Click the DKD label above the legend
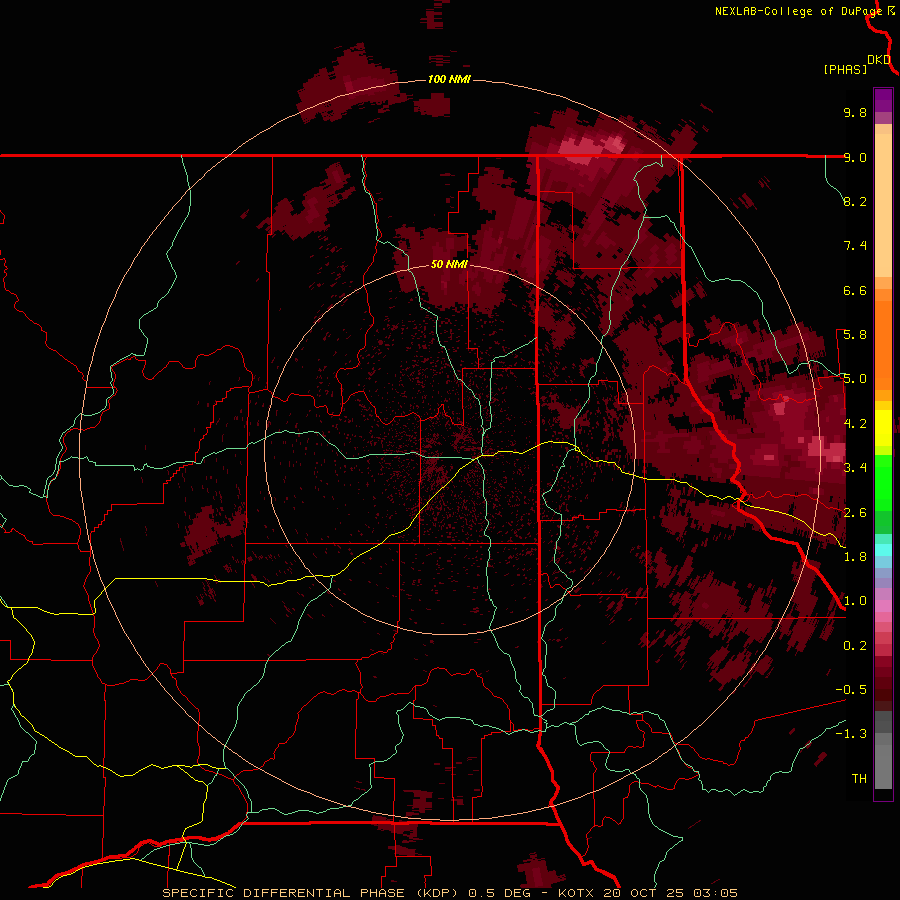This screenshot has width=900, height=900. 879,59
